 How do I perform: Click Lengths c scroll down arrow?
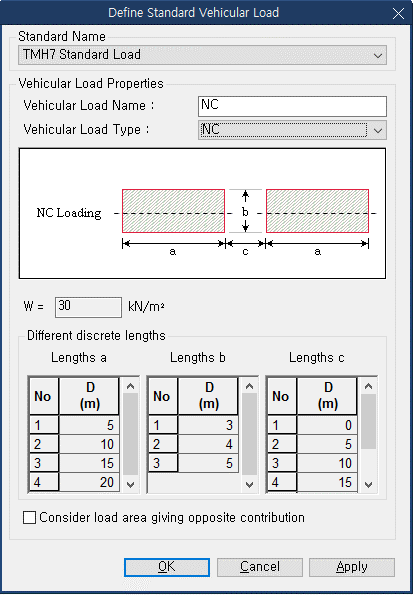[369, 484]
